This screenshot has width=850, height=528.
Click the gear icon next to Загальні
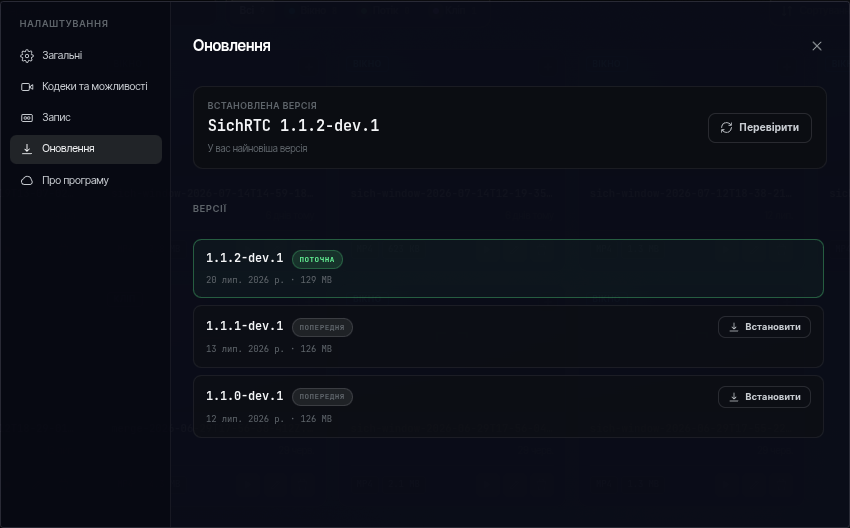(27, 56)
